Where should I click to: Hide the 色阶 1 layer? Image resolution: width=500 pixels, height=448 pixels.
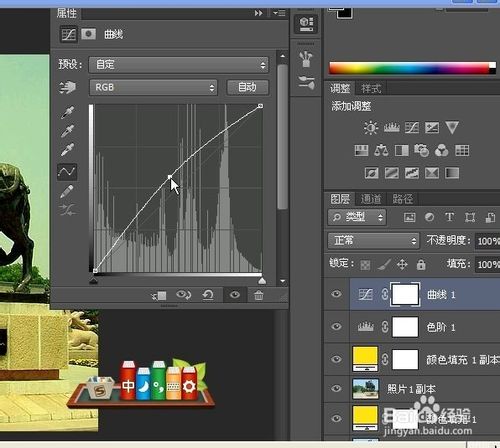tap(336, 326)
